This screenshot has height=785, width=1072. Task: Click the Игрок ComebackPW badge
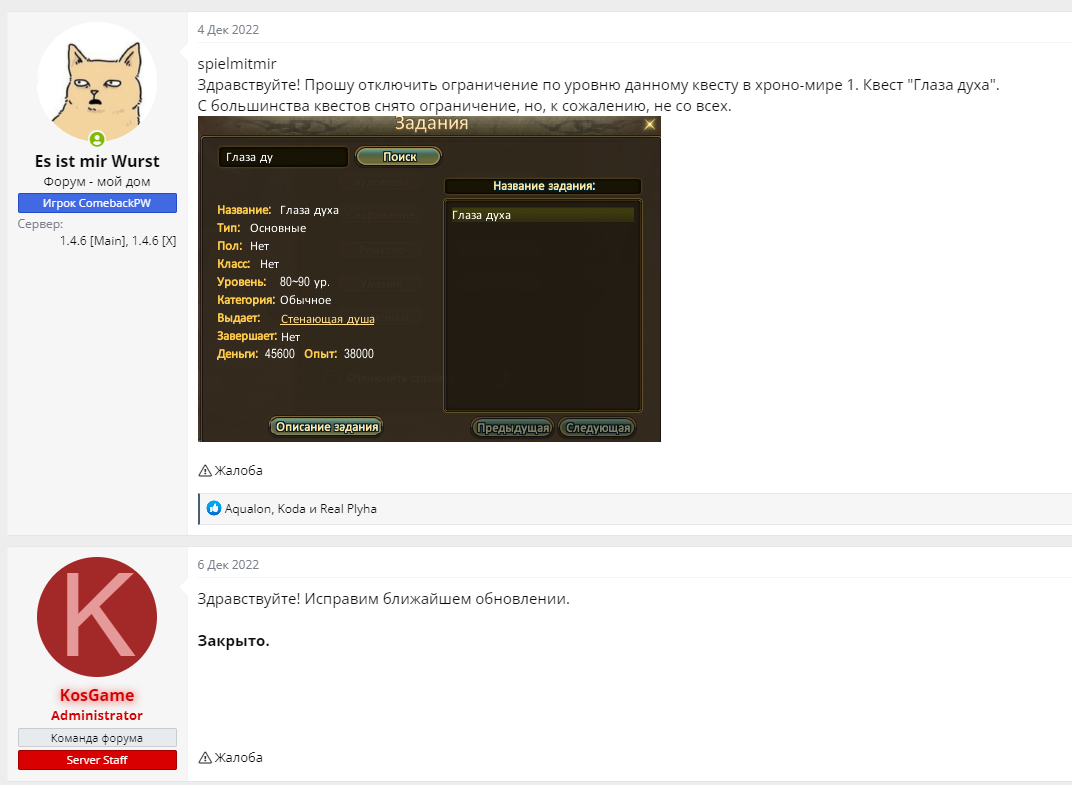(97, 203)
